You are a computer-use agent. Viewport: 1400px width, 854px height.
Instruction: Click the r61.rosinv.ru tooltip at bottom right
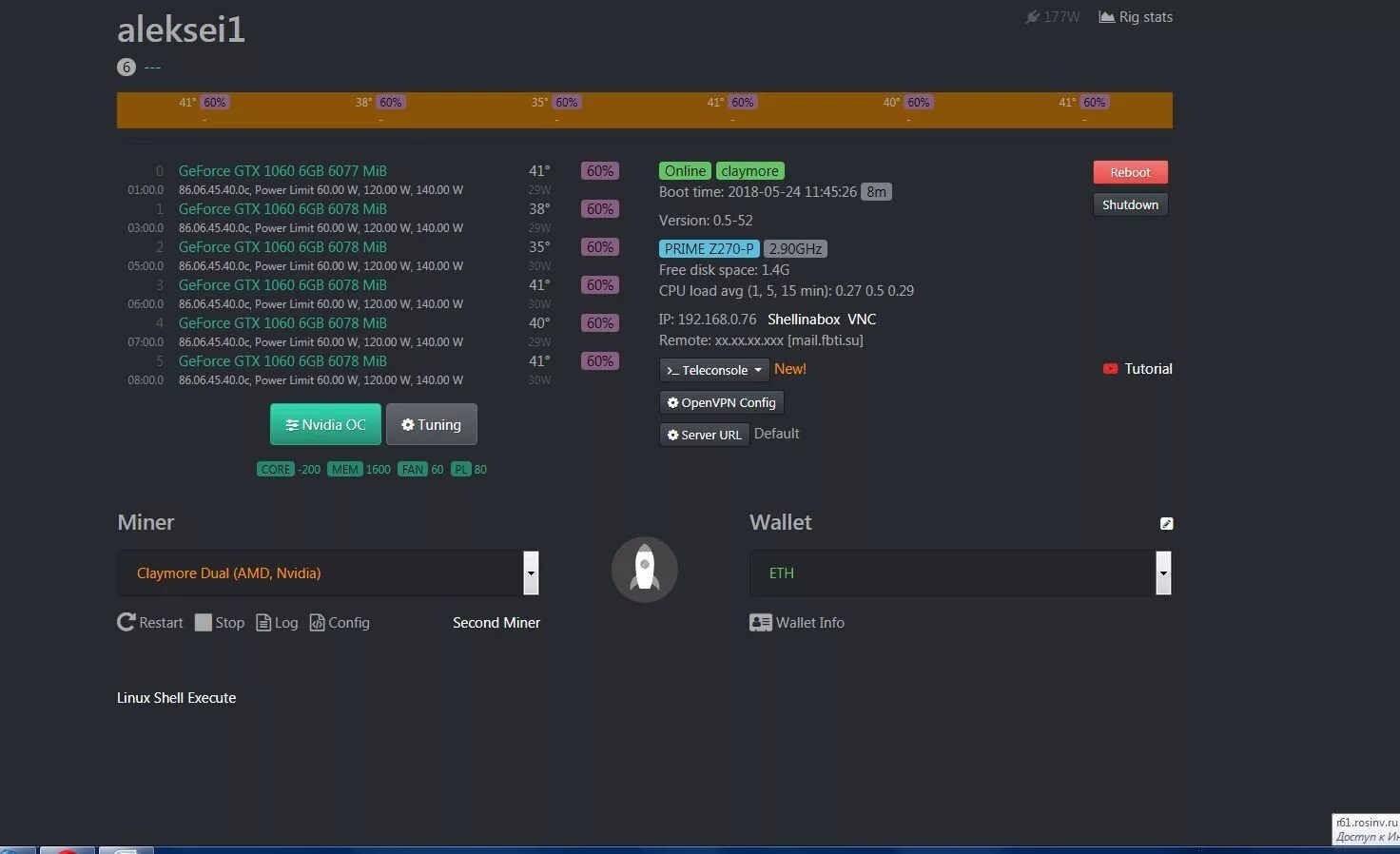tap(1366, 829)
